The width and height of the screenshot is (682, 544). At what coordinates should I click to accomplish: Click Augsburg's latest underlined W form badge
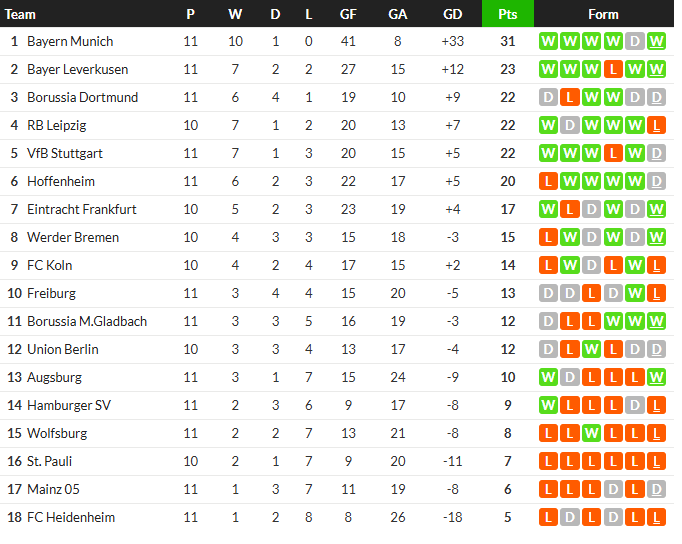point(656,377)
